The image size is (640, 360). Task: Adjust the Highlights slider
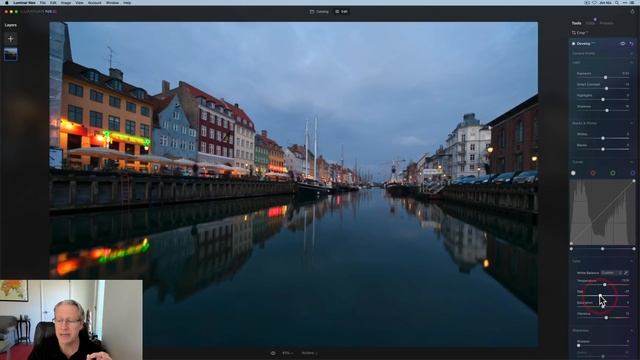tap(603, 99)
